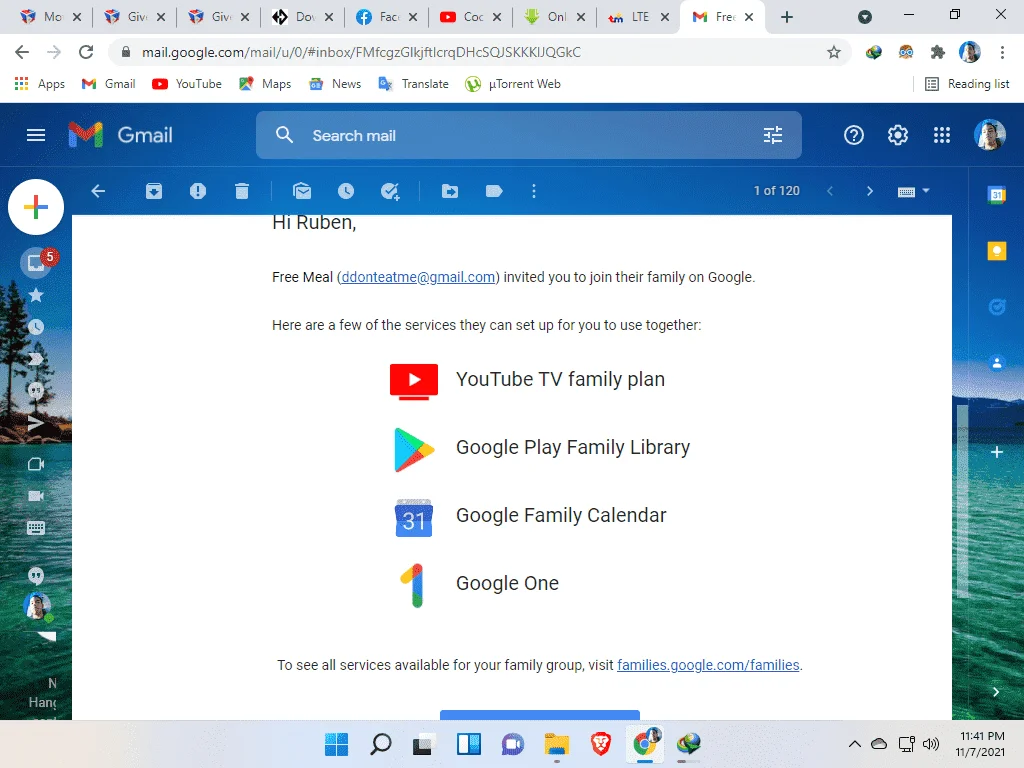Screen dimensions: 1024x768
Task: Switch to the Facebook browser tab
Action: pos(387,17)
